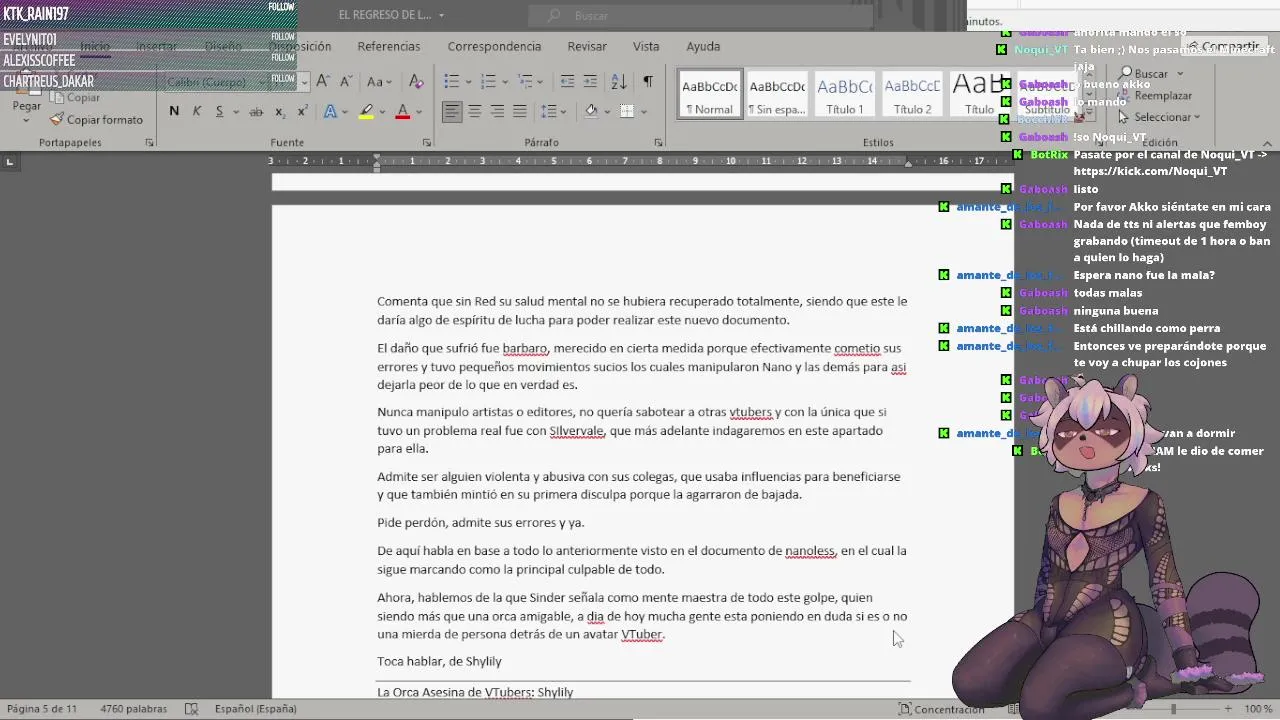Select justify alignment button

(519, 111)
